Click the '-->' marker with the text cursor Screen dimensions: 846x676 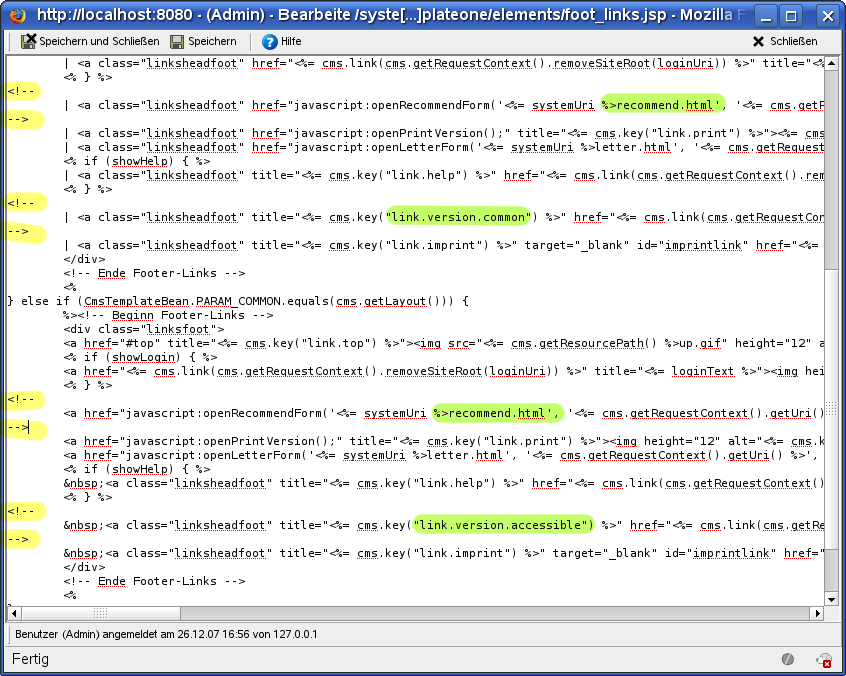coord(18,427)
